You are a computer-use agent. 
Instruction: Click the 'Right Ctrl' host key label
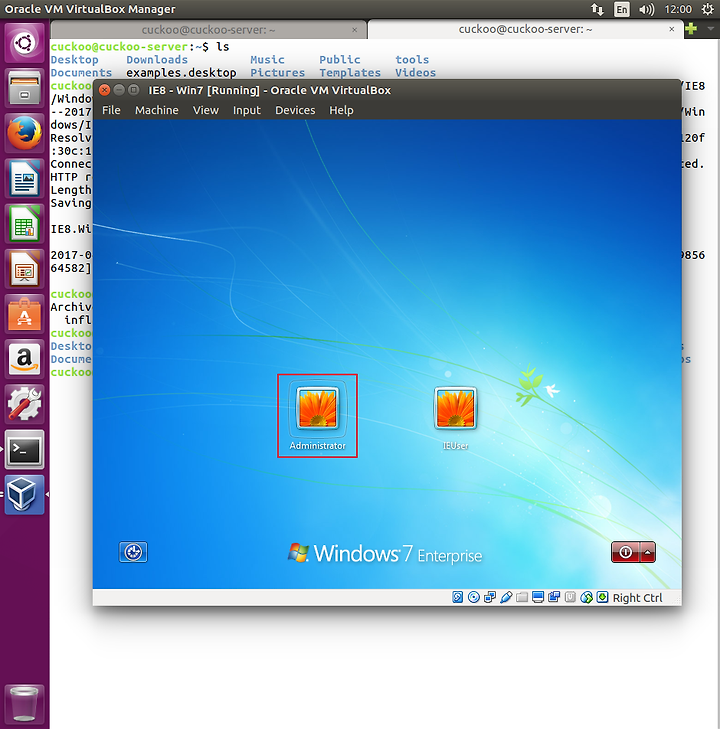[x=637, y=597]
